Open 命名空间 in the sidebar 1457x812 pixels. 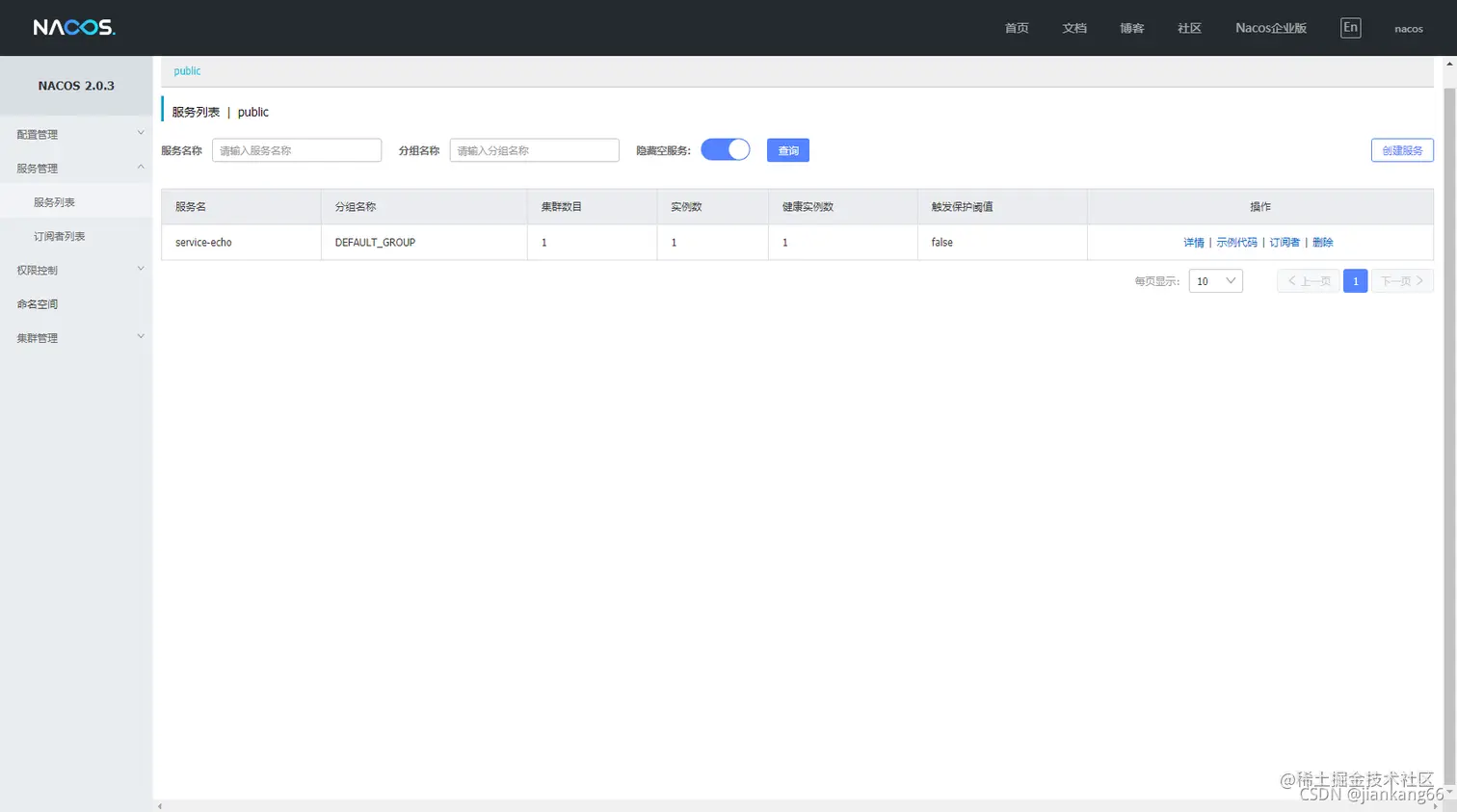pyautogui.click(x=76, y=303)
